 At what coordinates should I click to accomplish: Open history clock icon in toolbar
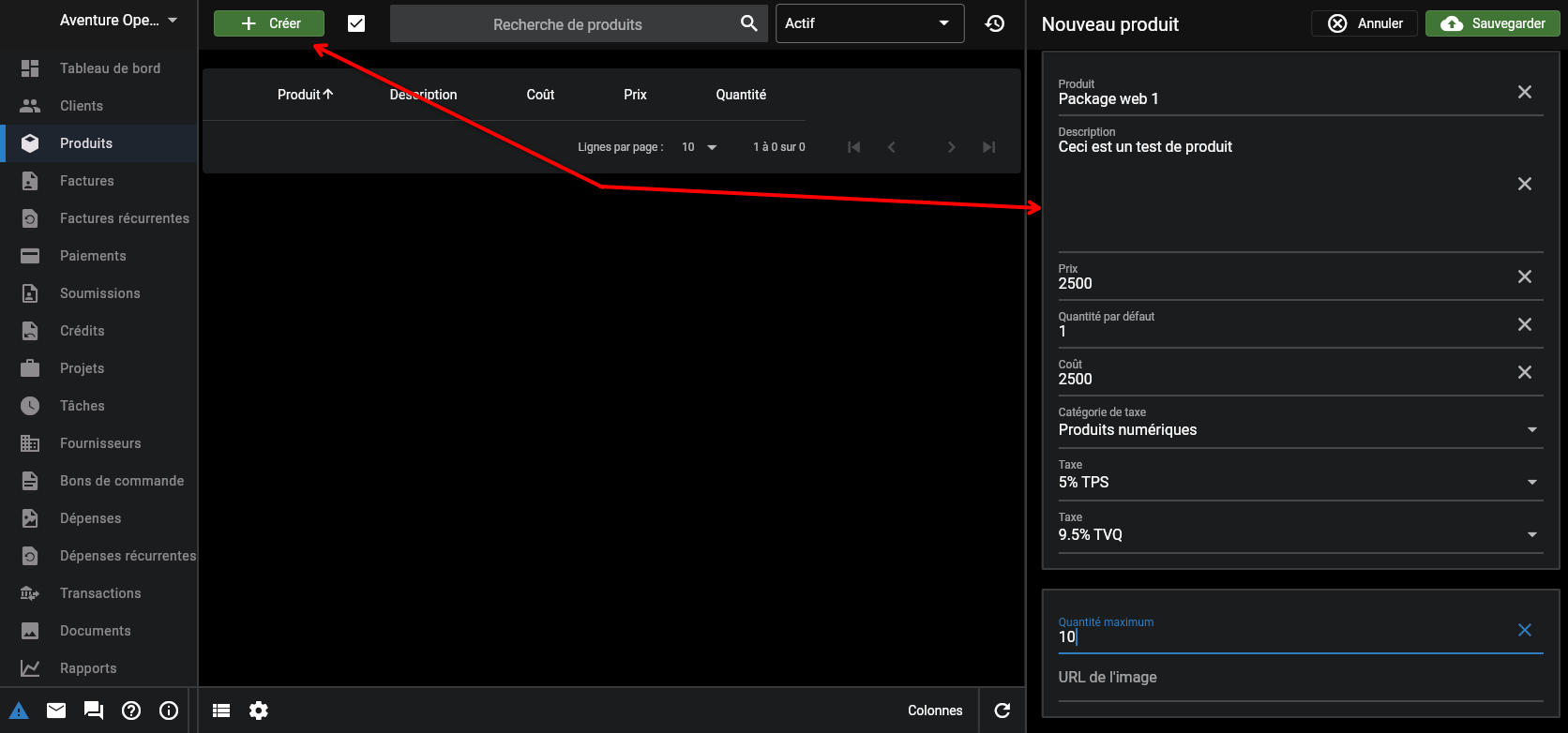(995, 23)
